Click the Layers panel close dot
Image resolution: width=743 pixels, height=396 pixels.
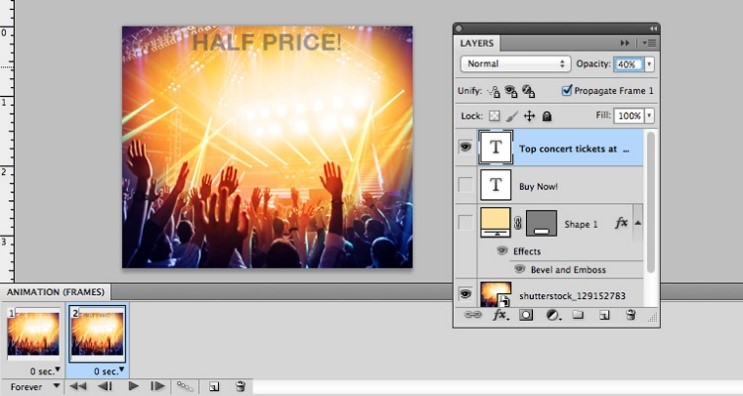tap(459, 29)
